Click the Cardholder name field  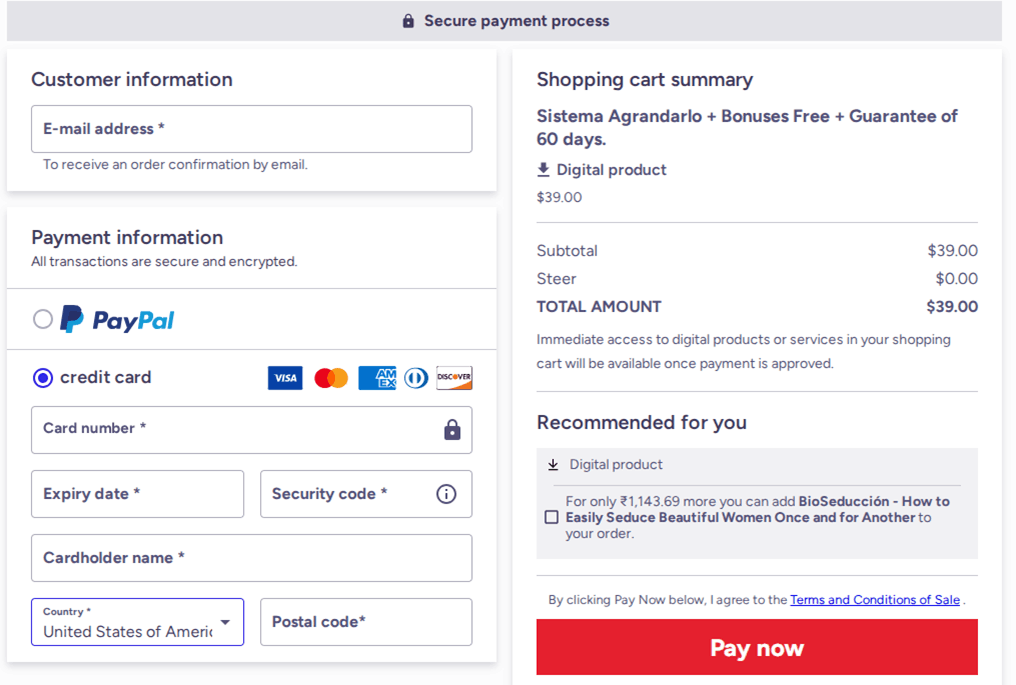[x=251, y=558]
